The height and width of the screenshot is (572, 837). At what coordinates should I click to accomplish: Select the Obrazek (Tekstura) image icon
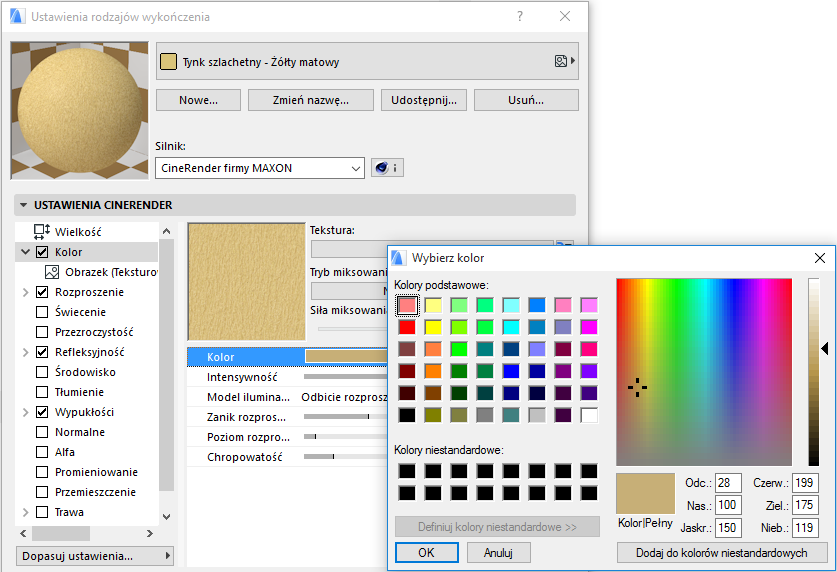(52, 272)
